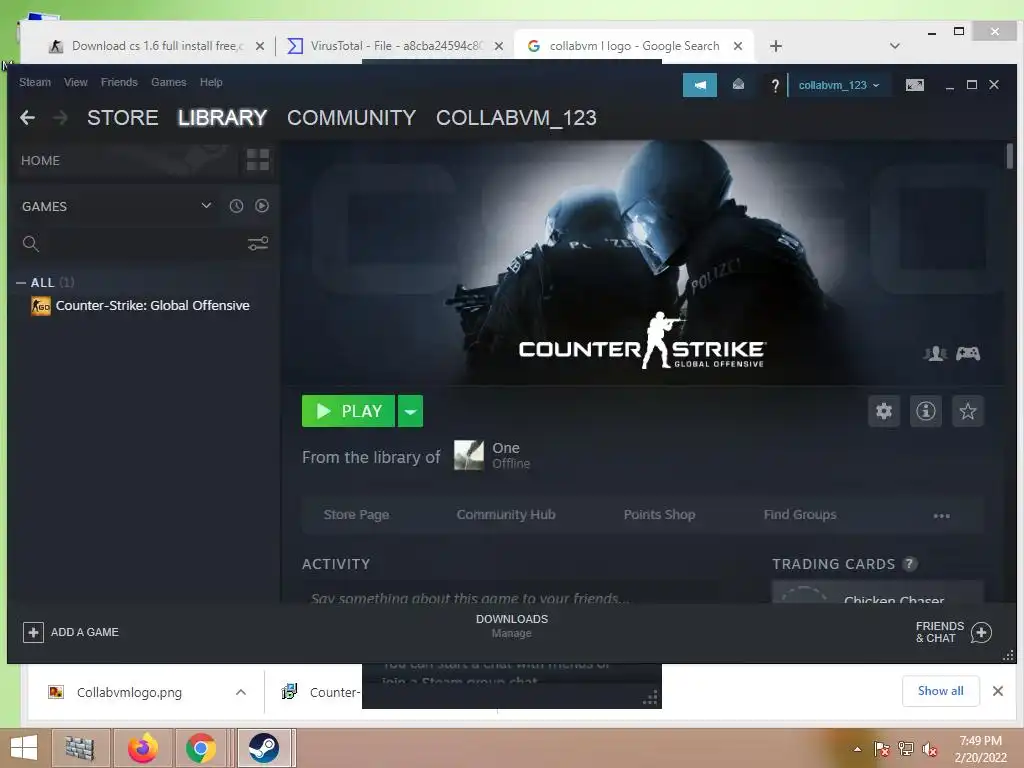Open the Games menu
Viewport: 1024px width, 768px height.
pyautogui.click(x=168, y=82)
